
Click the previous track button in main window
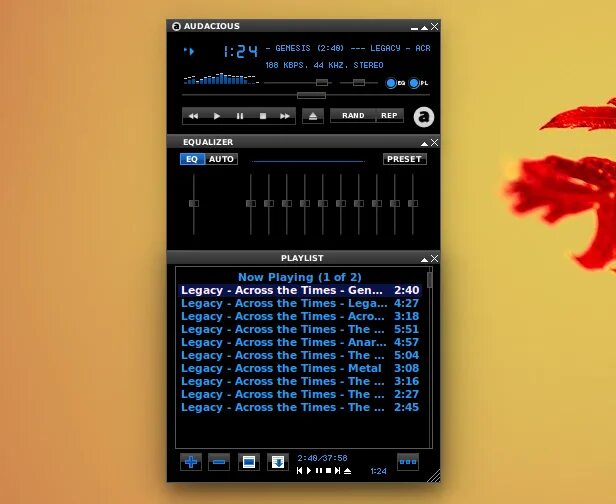(x=193, y=116)
